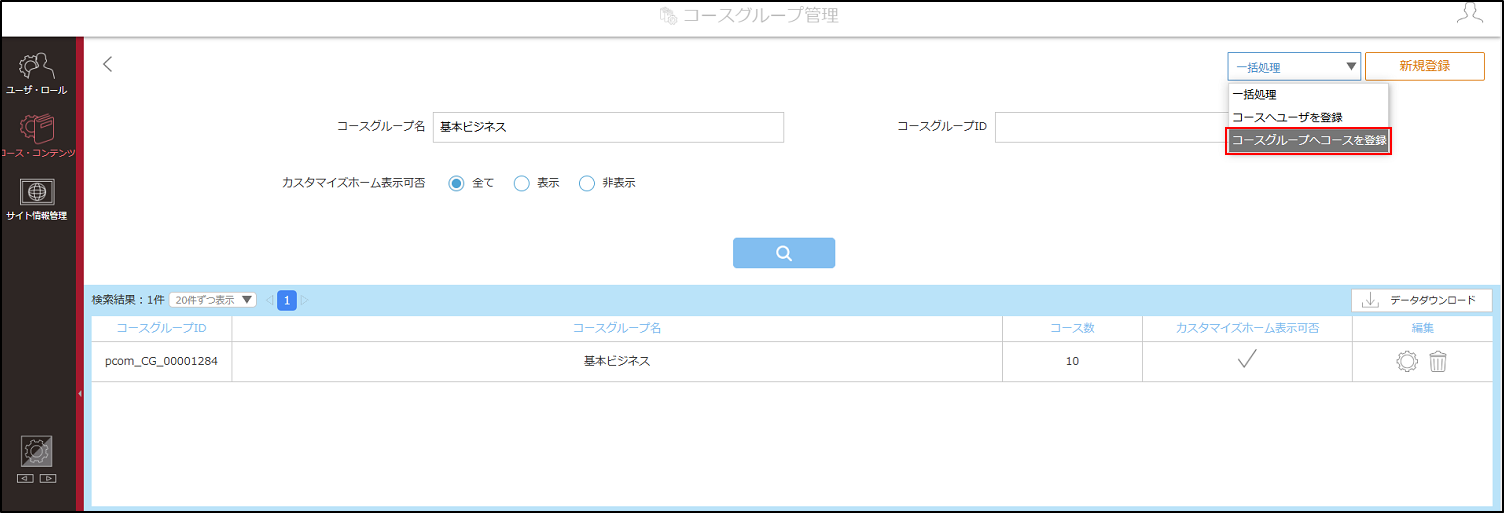
Task: Choose コースへユーザを登録 in the dropdown list
Action: tap(1308, 117)
